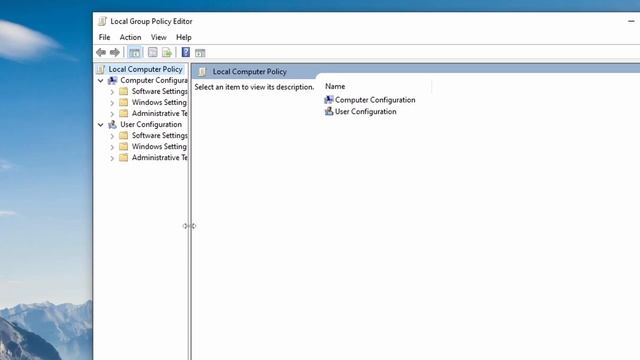Click User Configuration icon in right list
This screenshot has height=360, width=640.
[329, 111]
